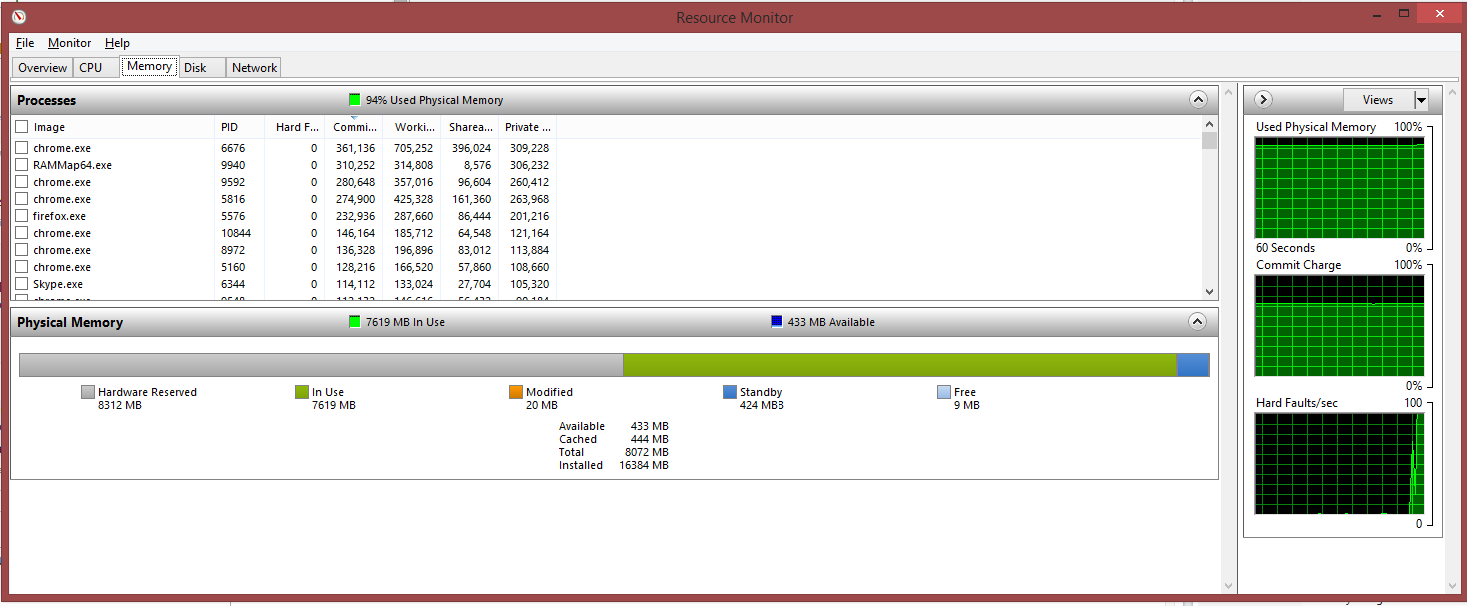
Task: Click the blue Standby legend square
Action: (x=730, y=393)
